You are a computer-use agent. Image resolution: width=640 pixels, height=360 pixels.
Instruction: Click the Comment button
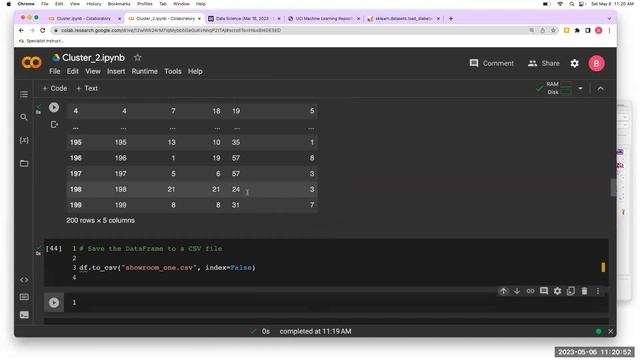coord(491,63)
